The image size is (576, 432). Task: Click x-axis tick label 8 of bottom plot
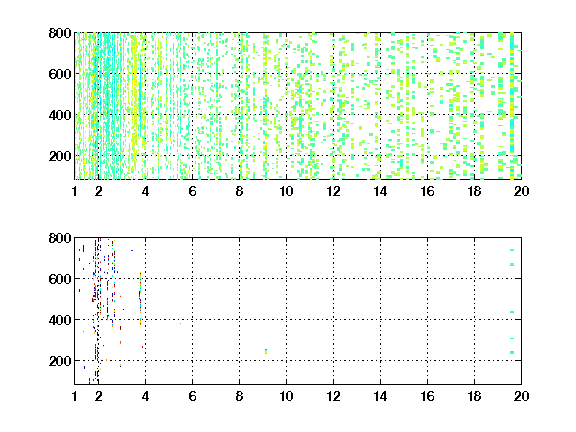coord(240,396)
